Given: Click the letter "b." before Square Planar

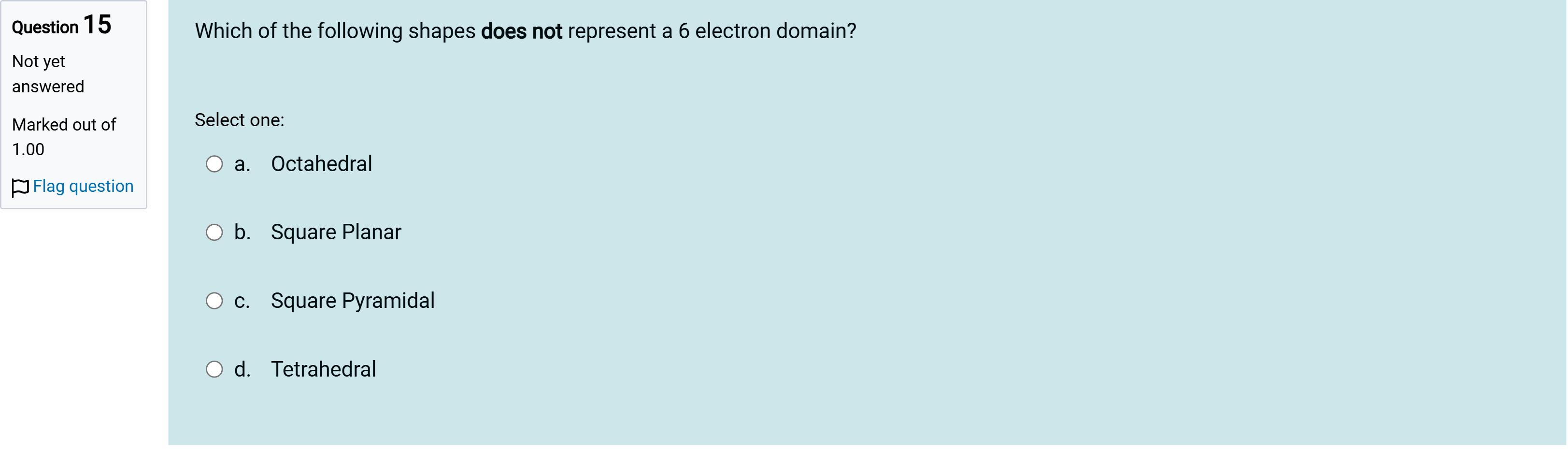Looking at the screenshot, I should click(x=242, y=232).
